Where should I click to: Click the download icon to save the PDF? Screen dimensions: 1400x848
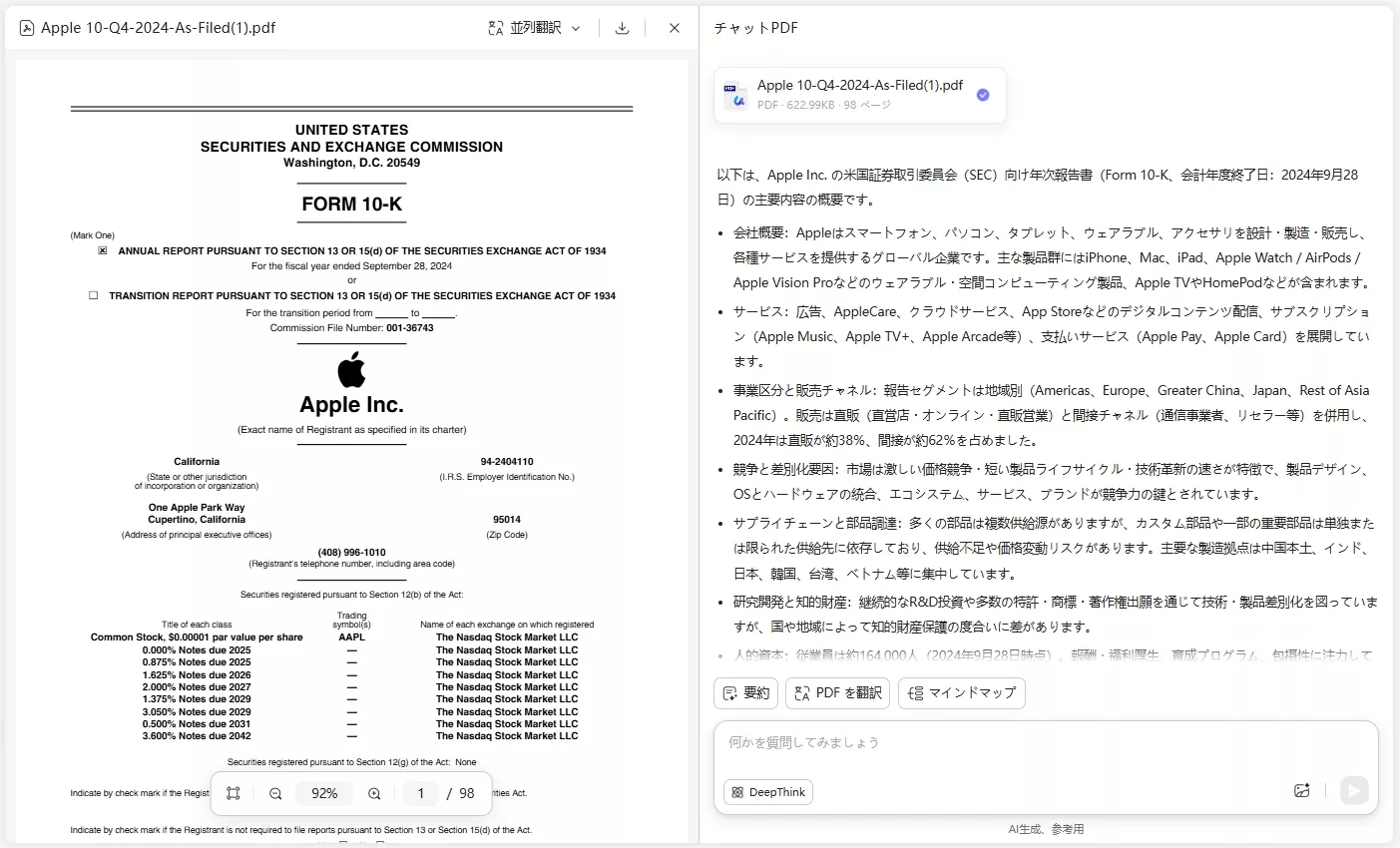pyautogui.click(x=622, y=27)
